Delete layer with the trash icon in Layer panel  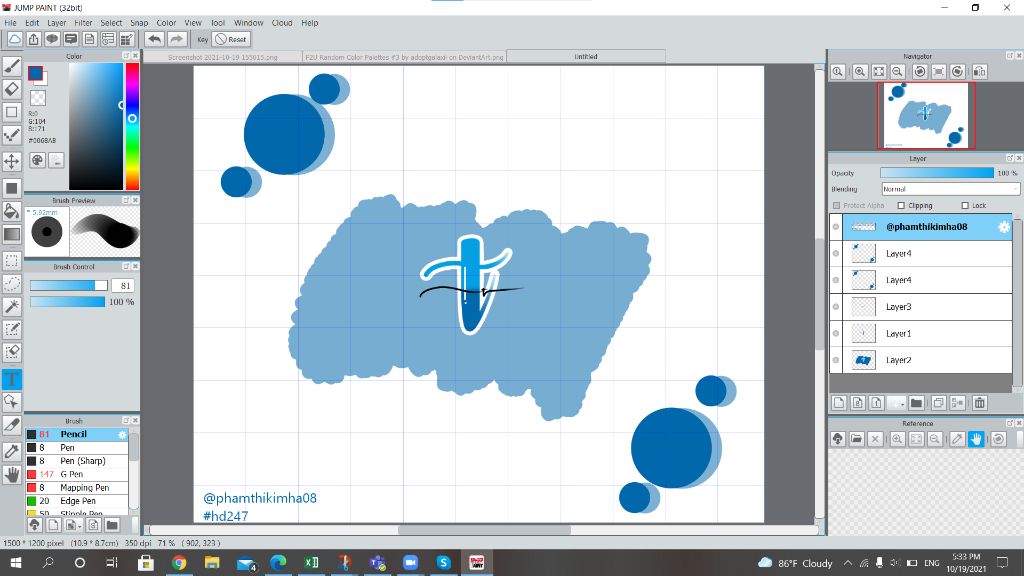[980, 403]
